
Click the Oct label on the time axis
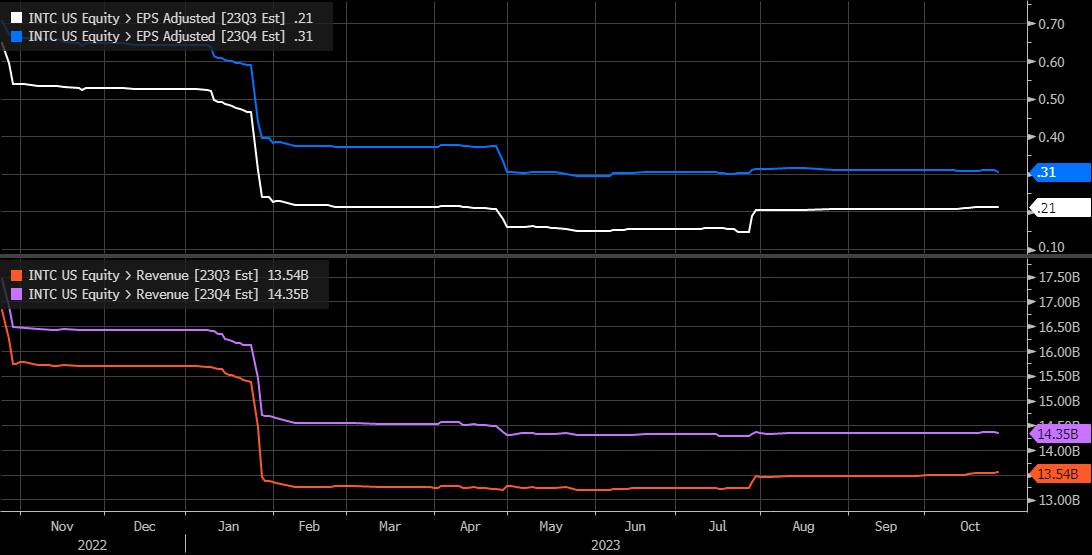pos(970,526)
